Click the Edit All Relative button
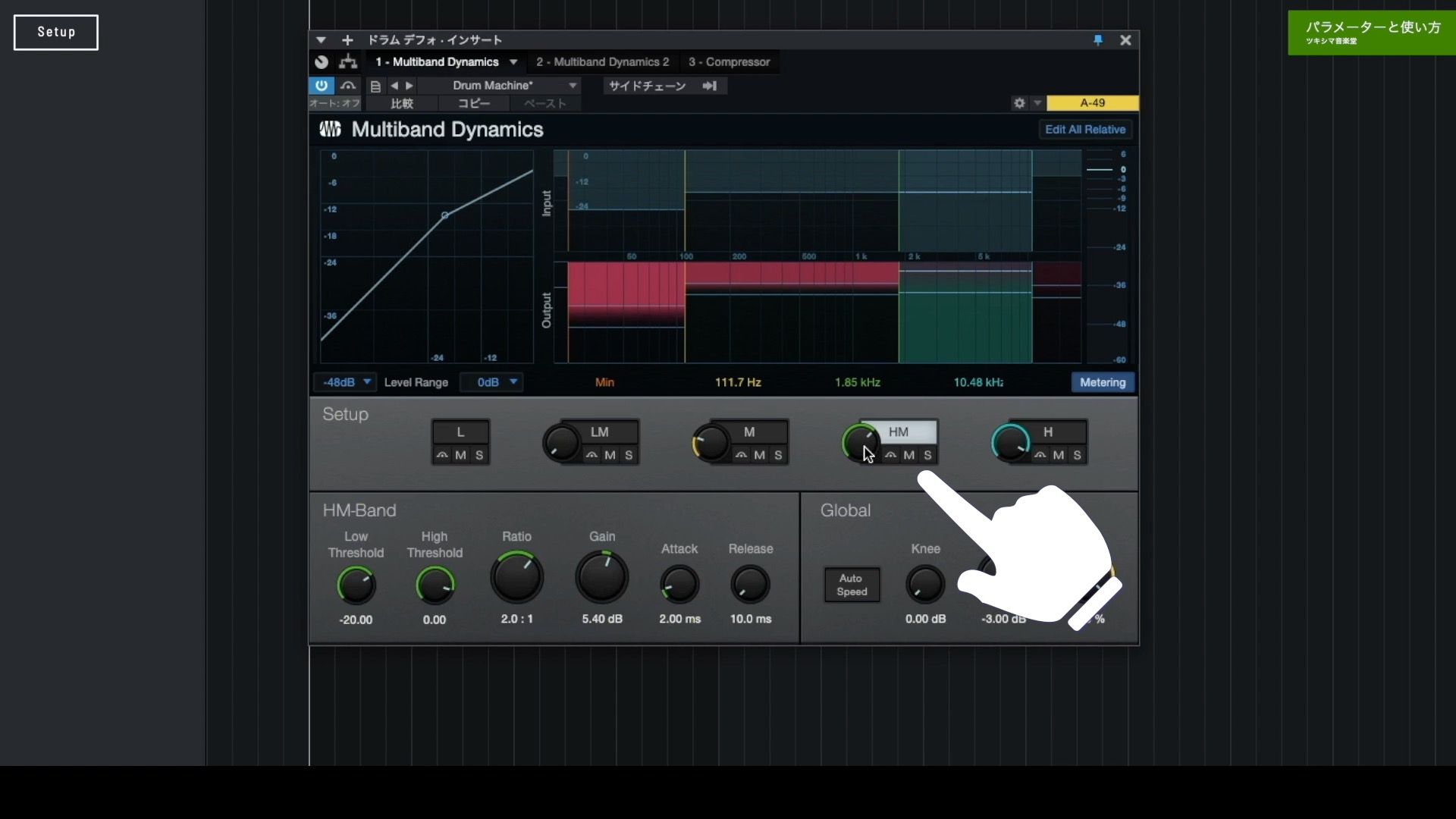This screenshot has height=819, width=1456. [x=1084, y=129]
